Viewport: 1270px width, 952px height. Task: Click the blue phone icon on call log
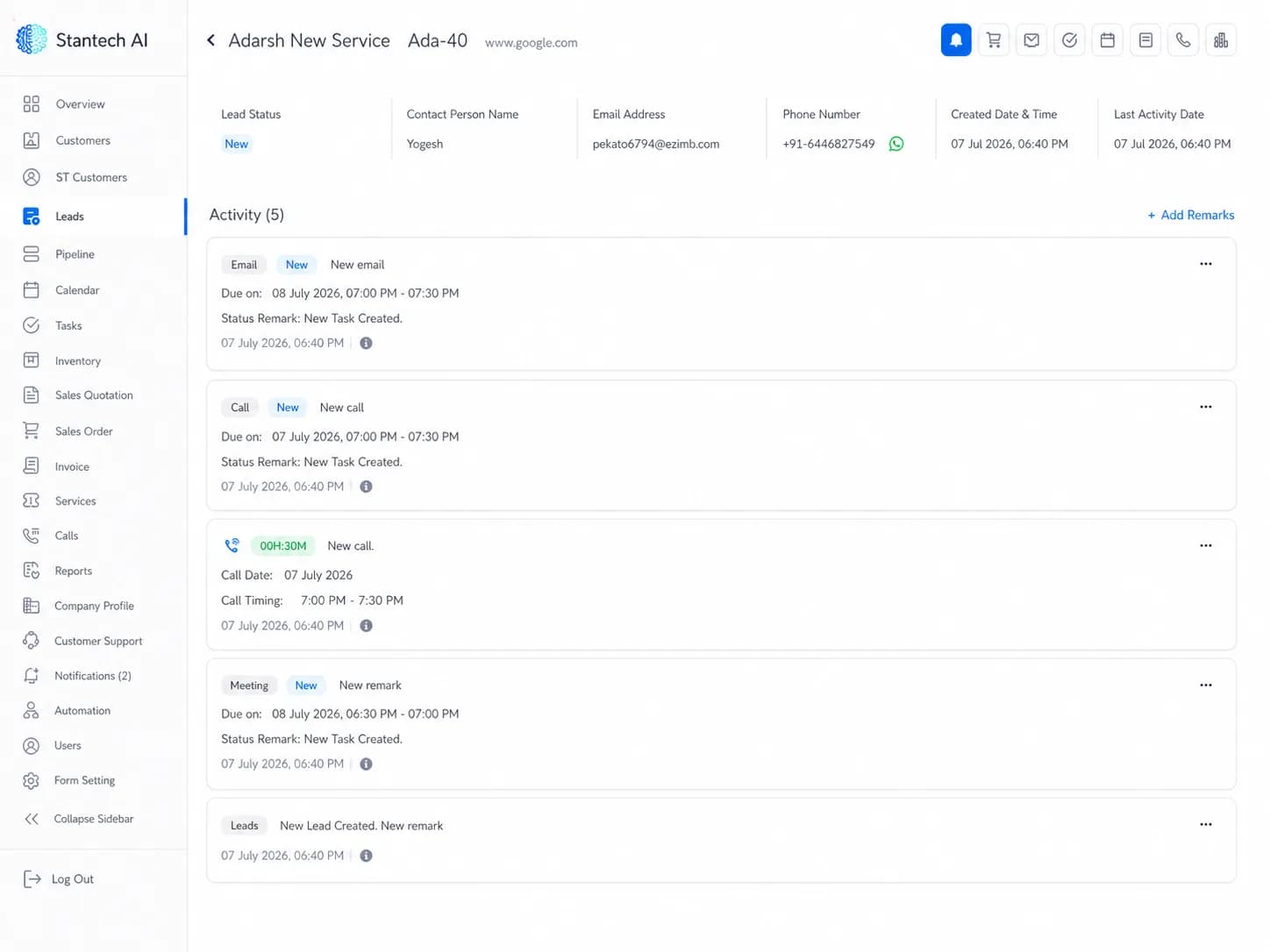point(232,545)
